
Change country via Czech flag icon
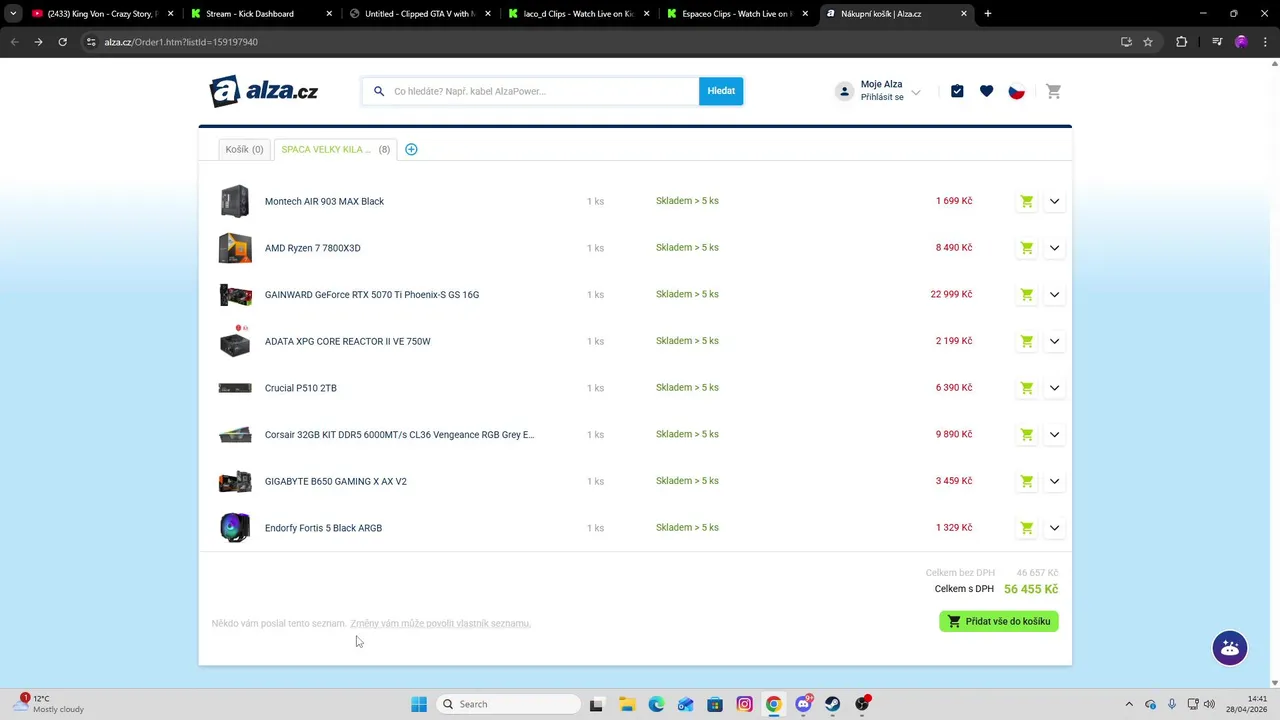1016,91
